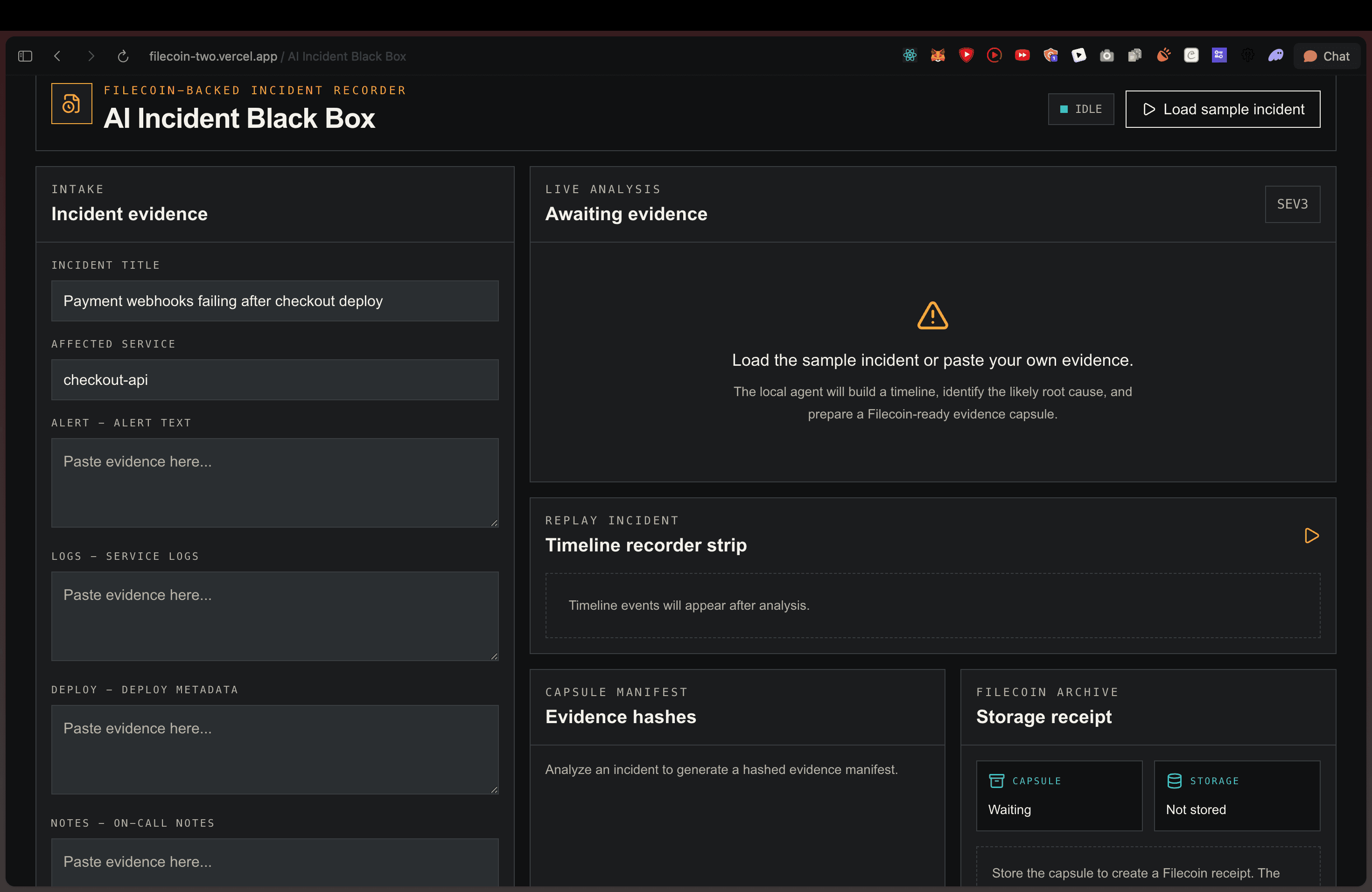1372x892 pixels.
Task: Open the orange shield extension with badge 1
Action: (1050, 56)
